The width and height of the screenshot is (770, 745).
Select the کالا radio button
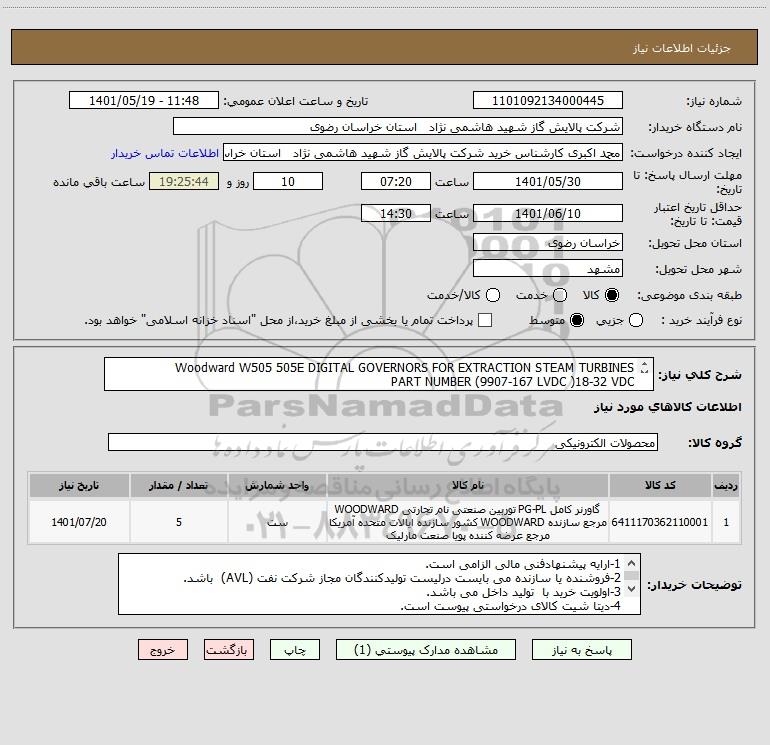point(612,295)
